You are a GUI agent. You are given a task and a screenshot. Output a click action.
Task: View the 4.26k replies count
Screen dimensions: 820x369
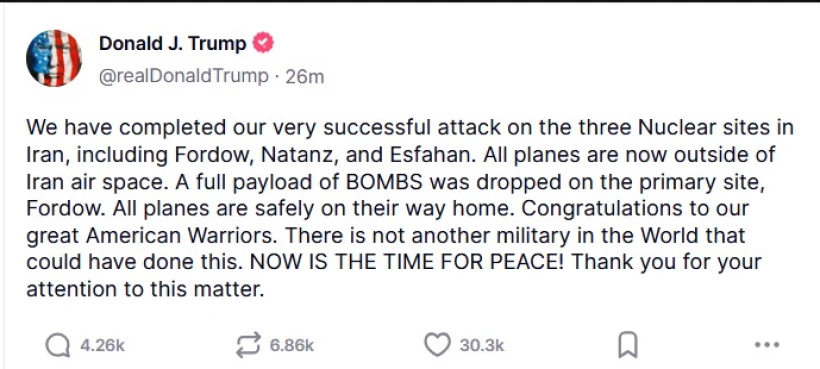click(102, 345)
